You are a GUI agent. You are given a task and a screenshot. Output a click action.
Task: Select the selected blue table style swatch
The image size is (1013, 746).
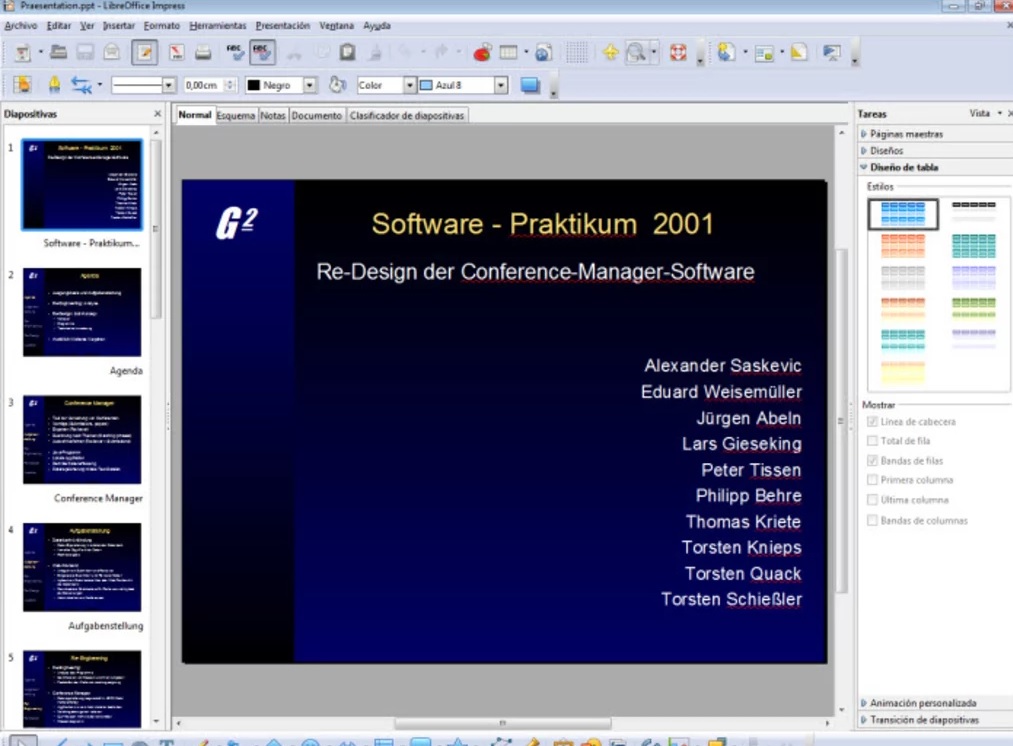point(903,214)
